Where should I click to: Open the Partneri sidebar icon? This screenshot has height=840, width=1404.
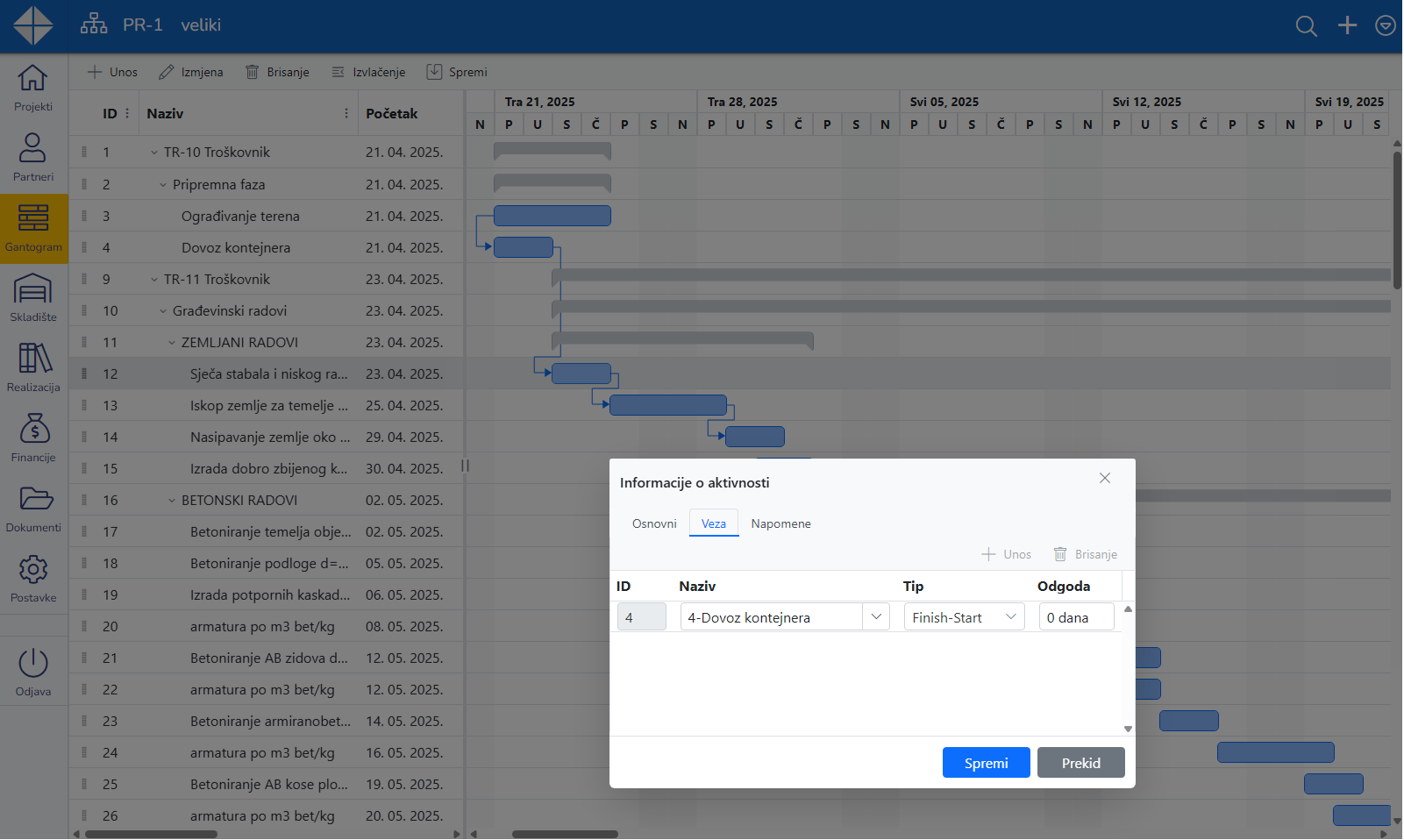click(x=33, y=148)
